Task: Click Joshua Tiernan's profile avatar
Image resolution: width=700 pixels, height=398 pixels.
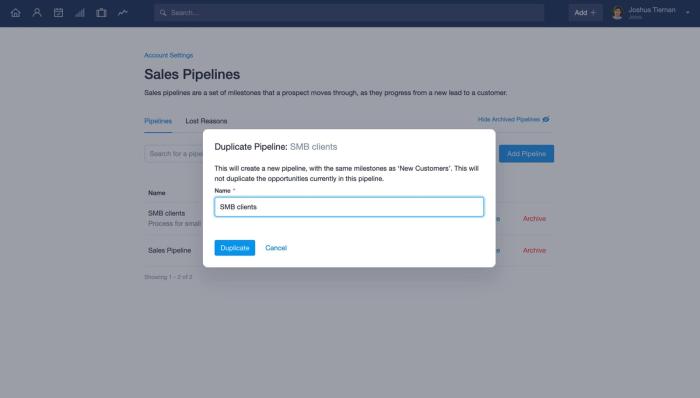Action: point(617,13)
